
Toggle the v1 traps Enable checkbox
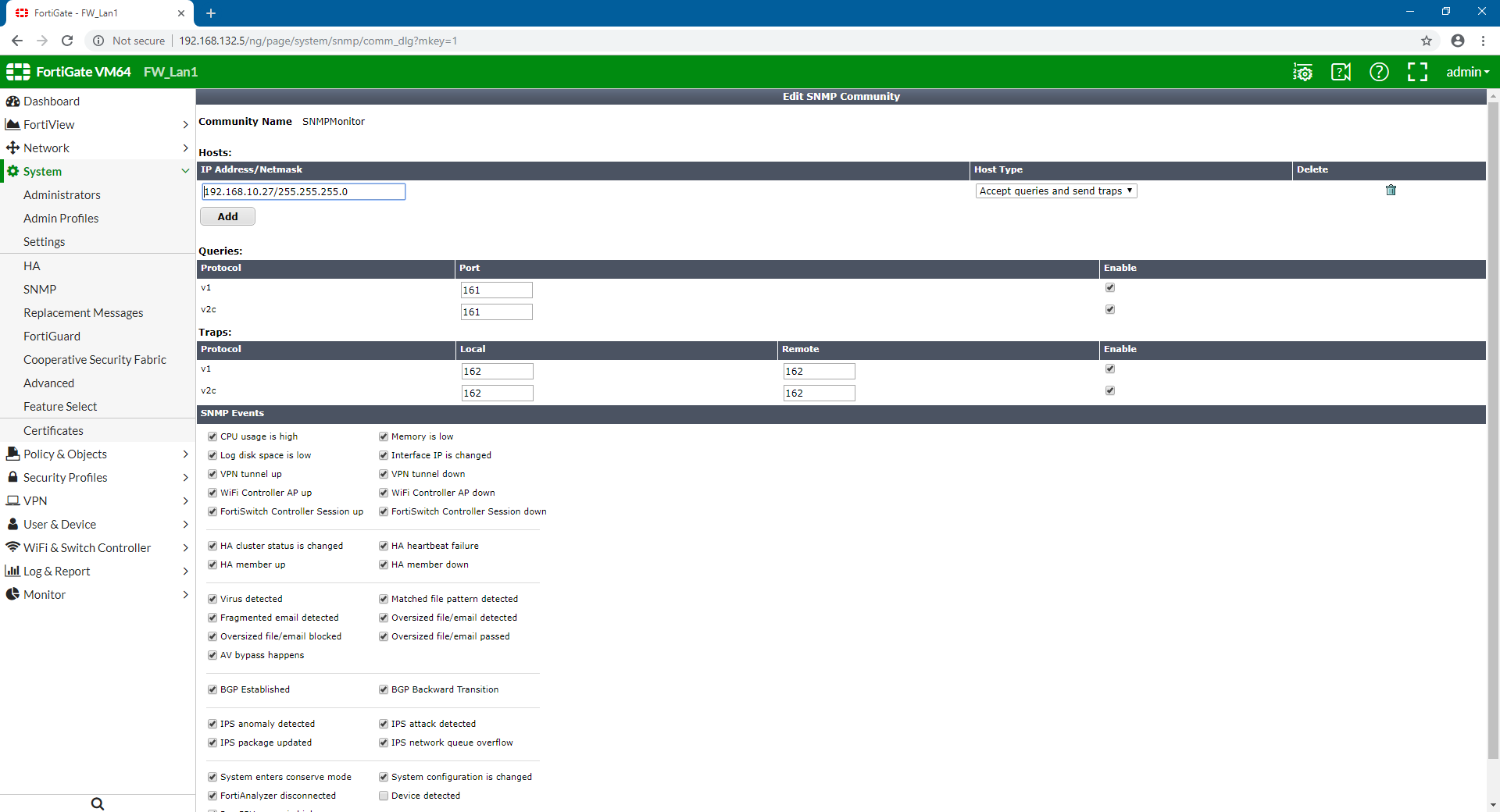pos(1110,369)
